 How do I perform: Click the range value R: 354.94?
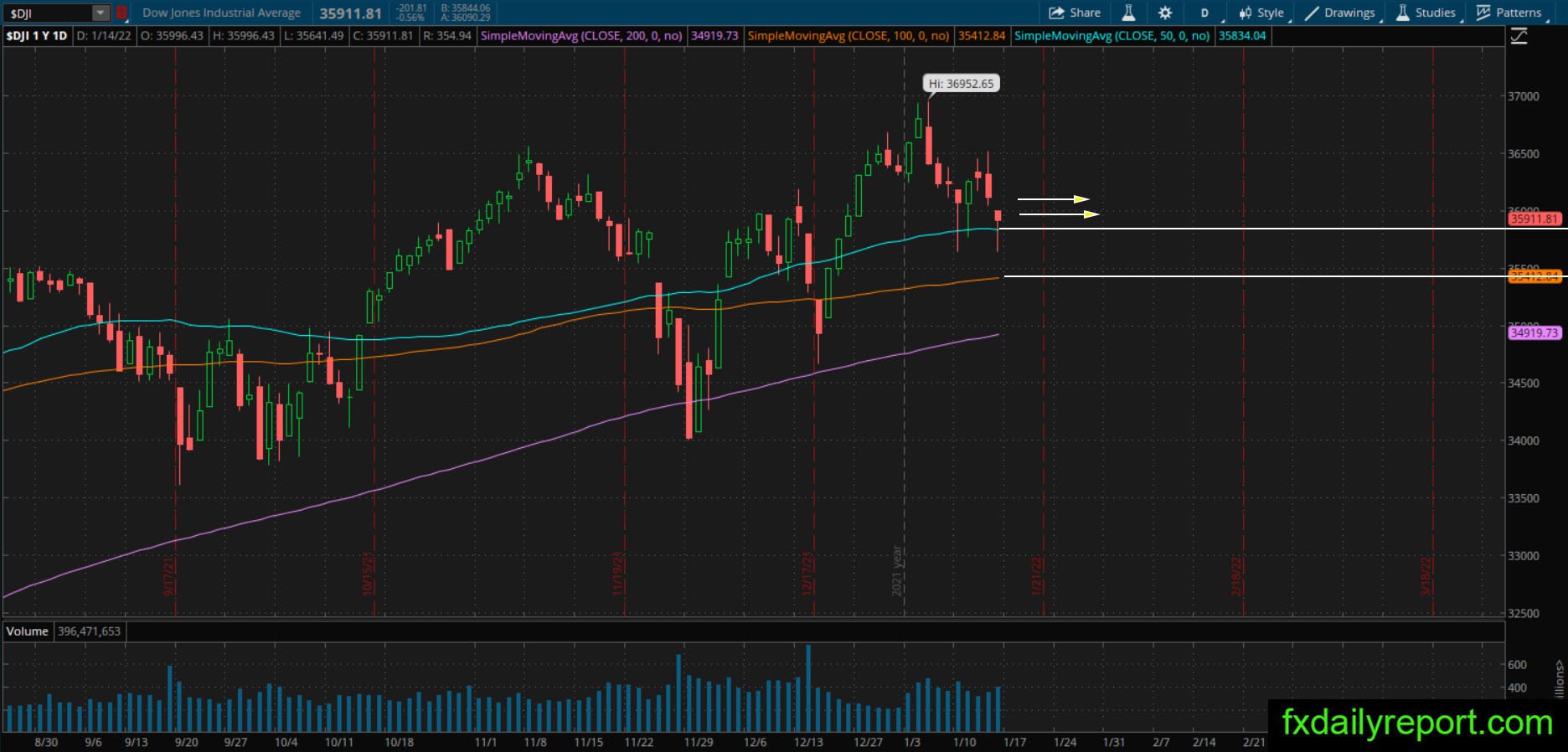447,36
